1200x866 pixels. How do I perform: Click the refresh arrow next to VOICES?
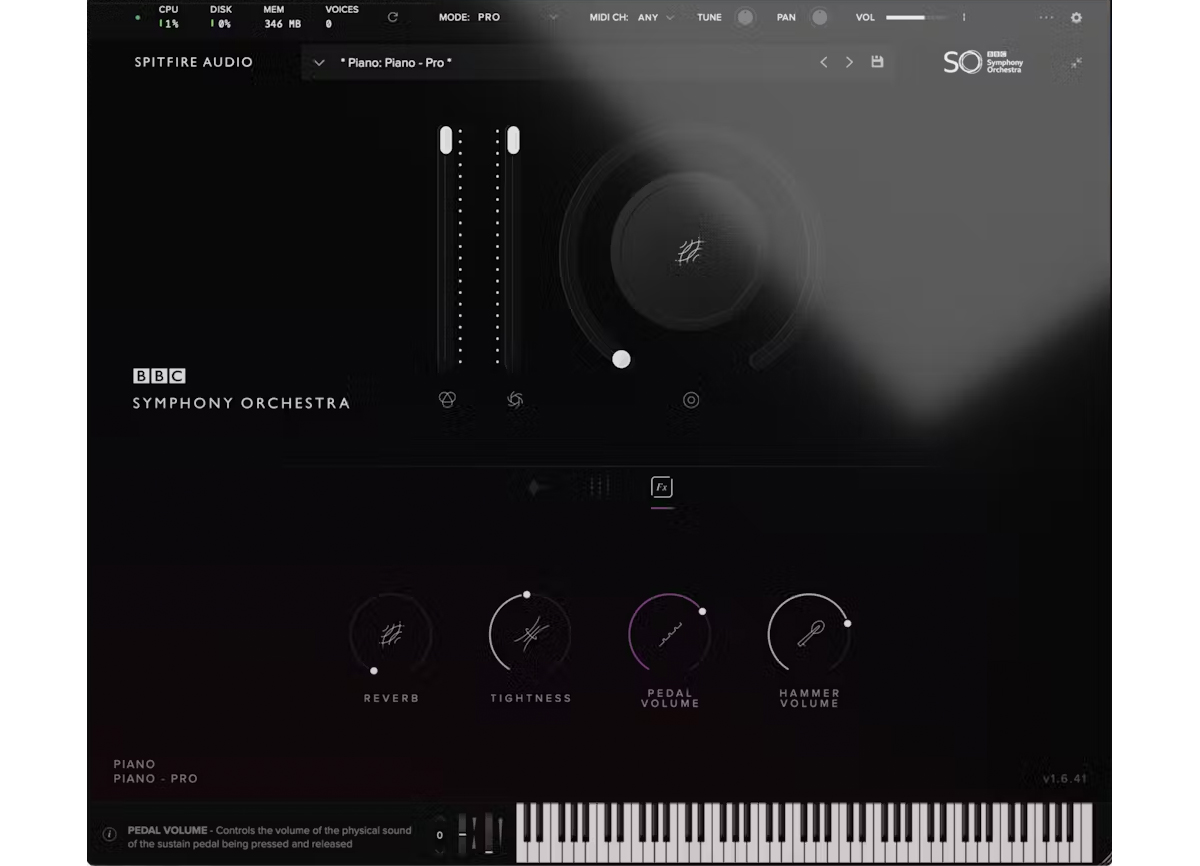[x=392, y=18]
